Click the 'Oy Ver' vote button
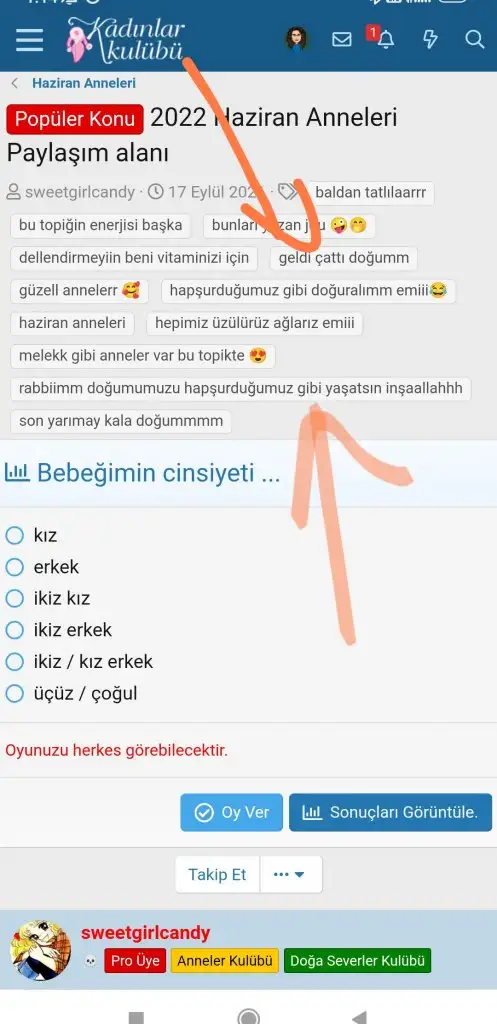497x1024 pixels. (232, 812)
